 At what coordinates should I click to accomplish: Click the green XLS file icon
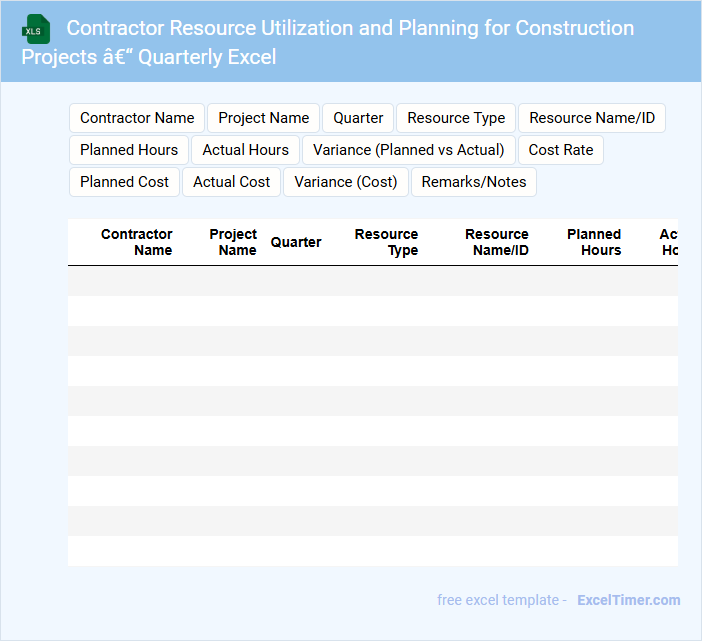pyautogui.click(x=37, y=30)
